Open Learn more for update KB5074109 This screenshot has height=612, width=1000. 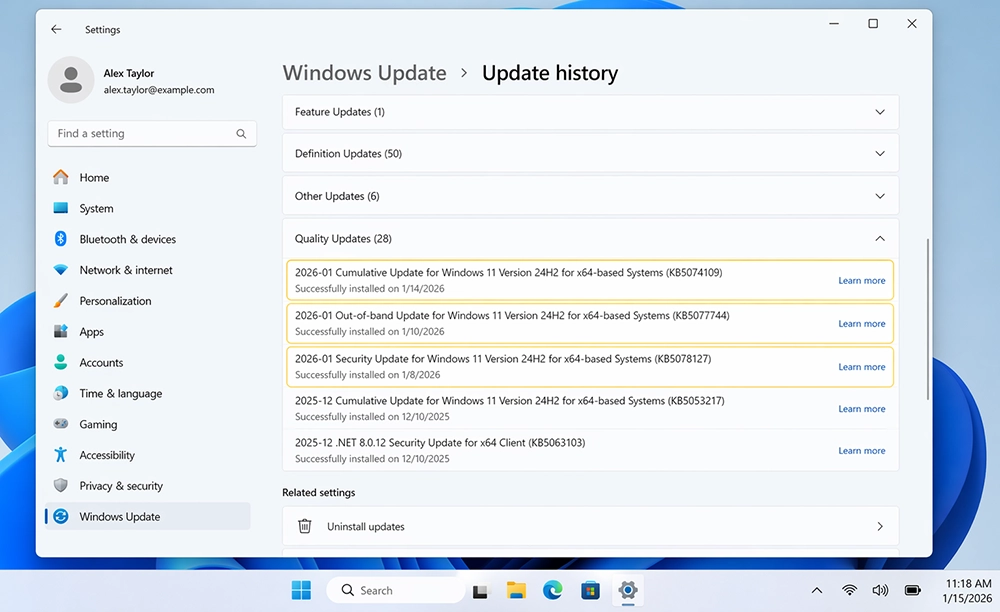pyautogui.click(x=861, y=280)
